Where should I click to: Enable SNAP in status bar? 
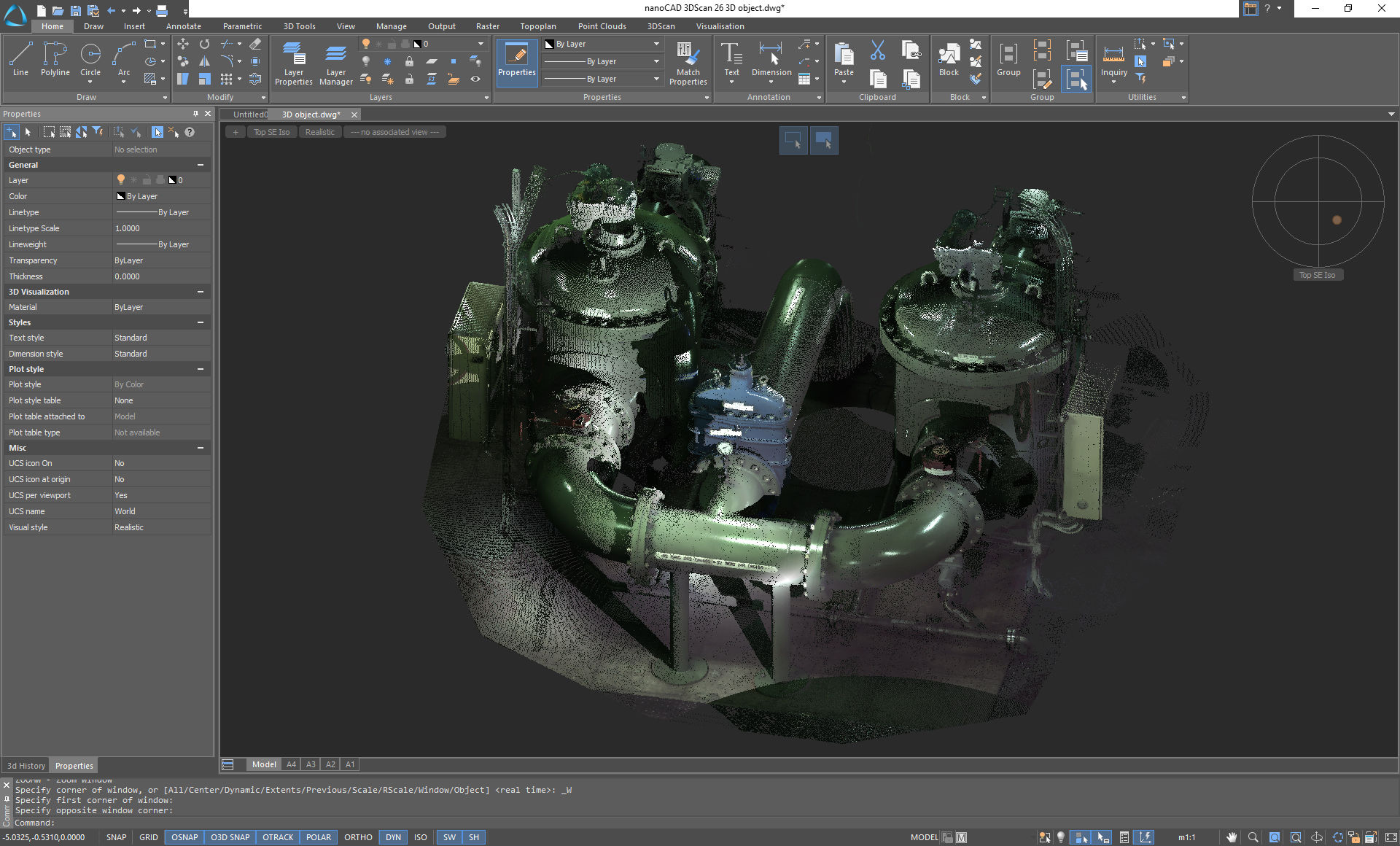coord(116,837)
